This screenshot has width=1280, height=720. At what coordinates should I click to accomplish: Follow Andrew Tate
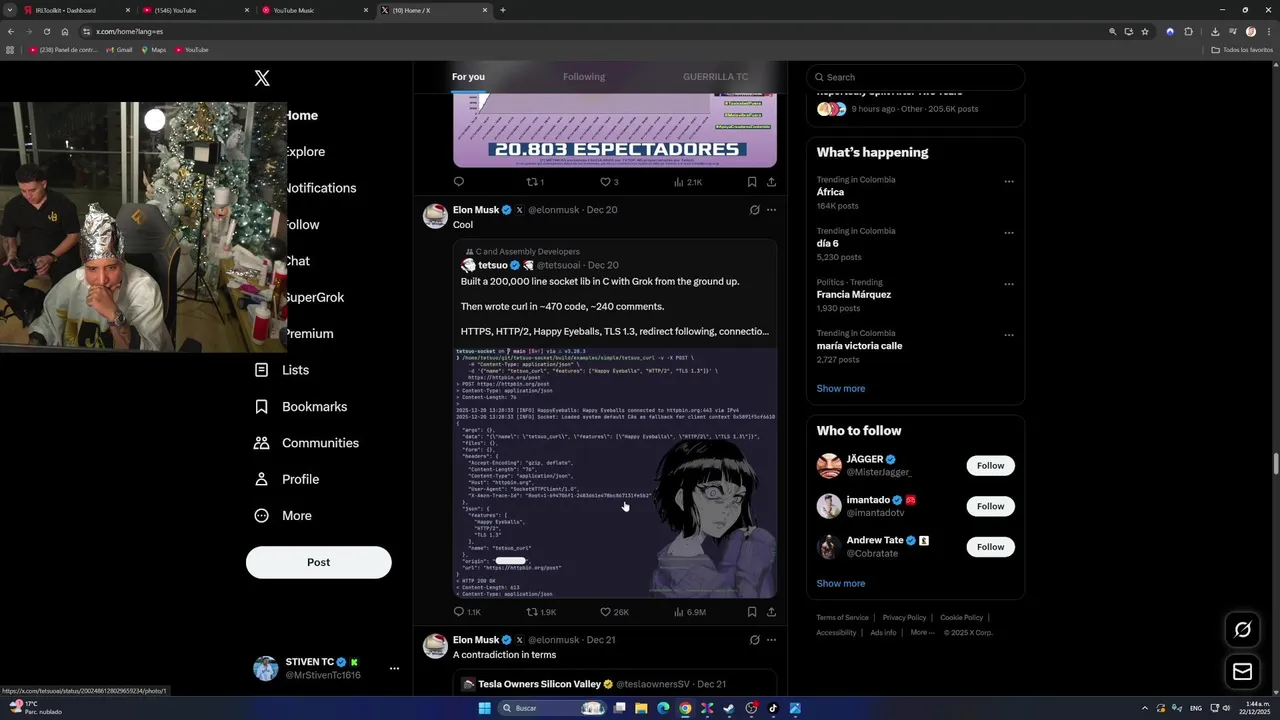point(990,547)
